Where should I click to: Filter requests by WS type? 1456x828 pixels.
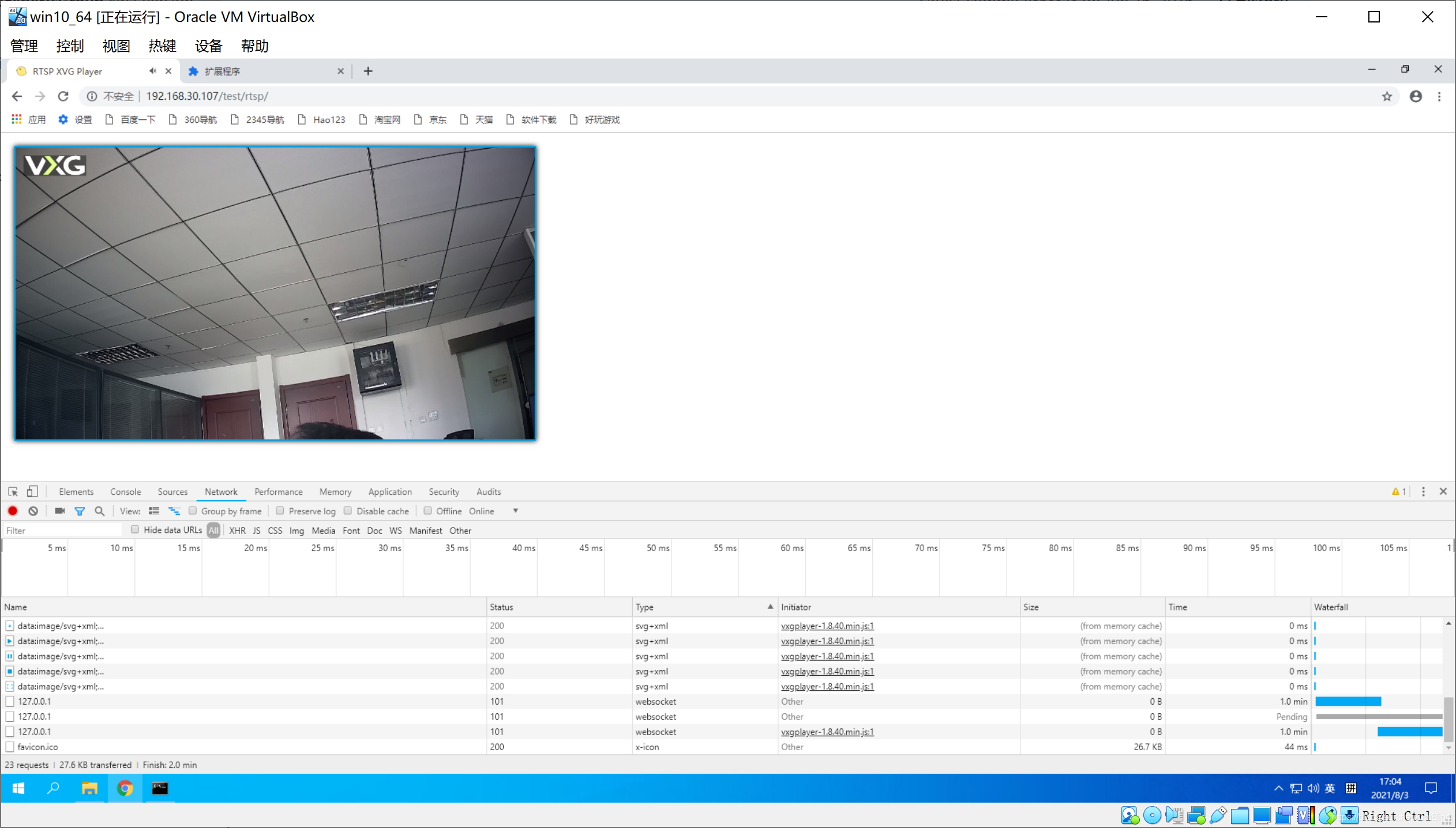coord(395,530)
